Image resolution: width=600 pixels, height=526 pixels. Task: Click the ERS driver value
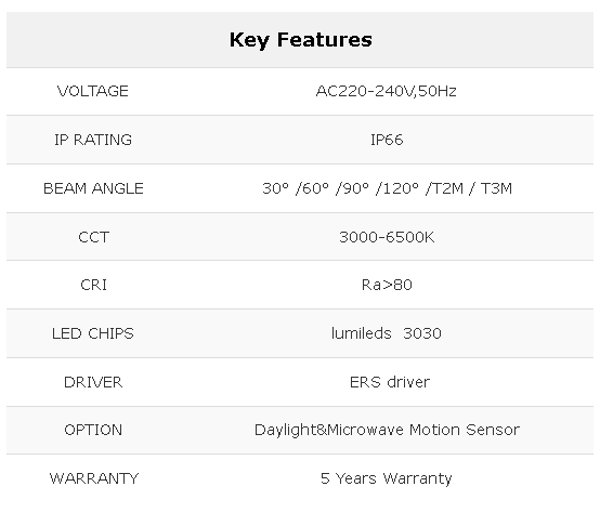click(x=386, y=382)
